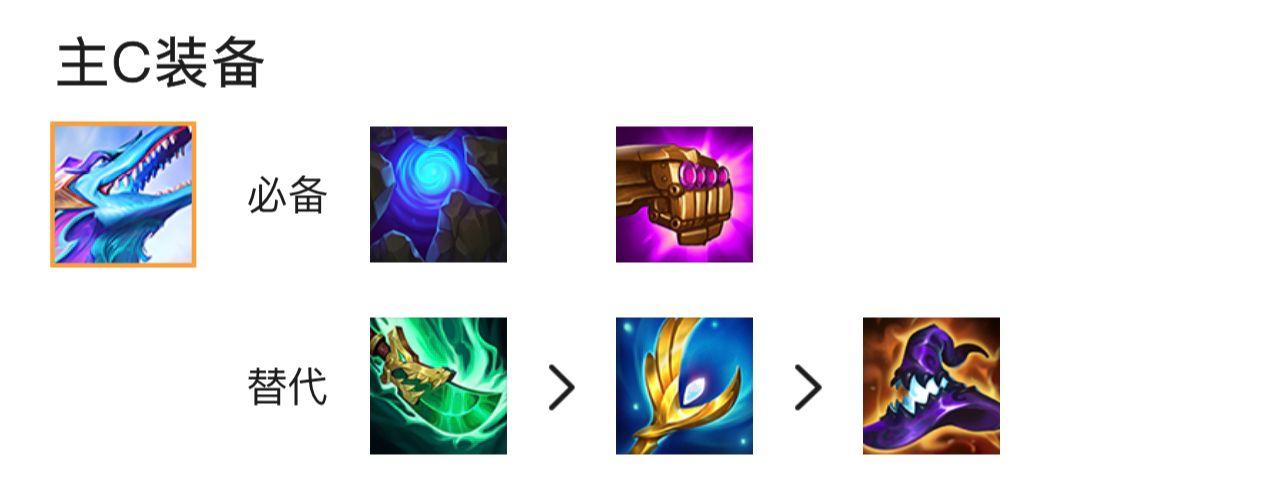Image resolution: width=1284 pixels, height=493 pixels.
Task: Click the letter C in heading
Action: 130,65
